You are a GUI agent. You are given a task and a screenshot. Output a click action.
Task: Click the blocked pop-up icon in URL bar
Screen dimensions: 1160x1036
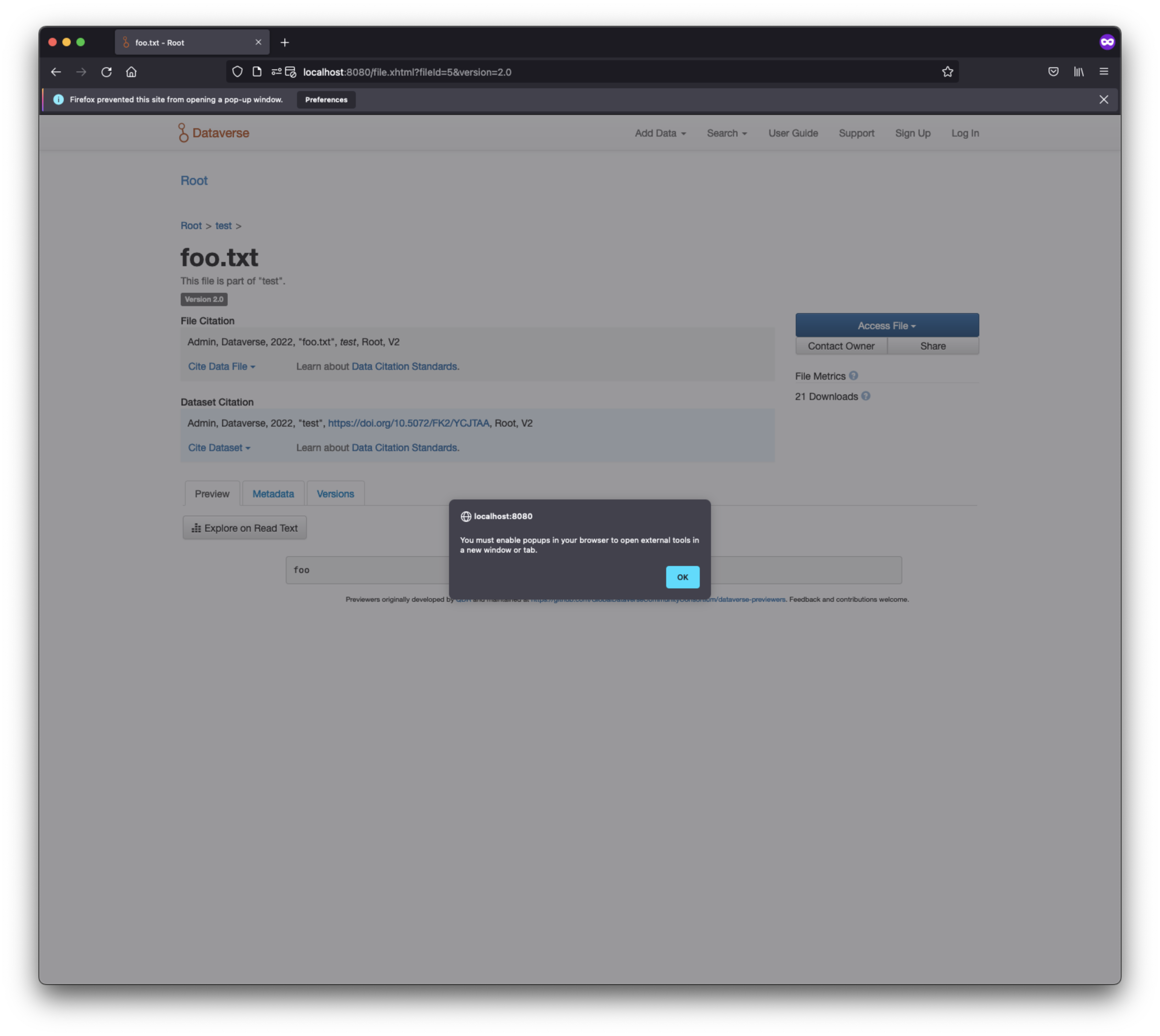[x=291, y=72]
